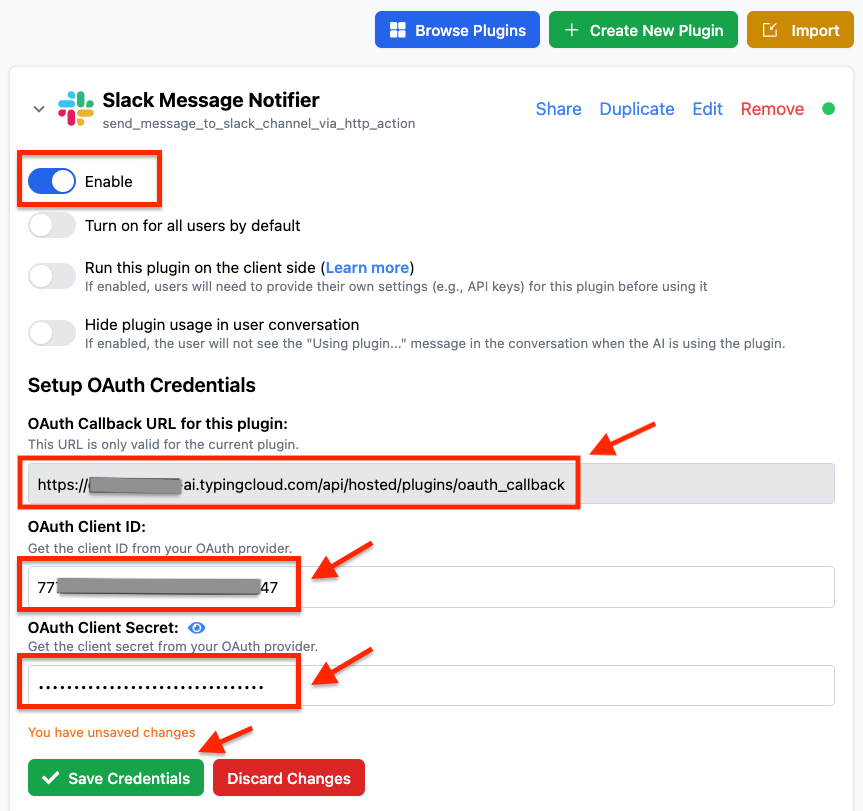The height and width of the screenshot is (811, 863).
Task: Save Credentials for the plugin
Action: pos(116,777)
